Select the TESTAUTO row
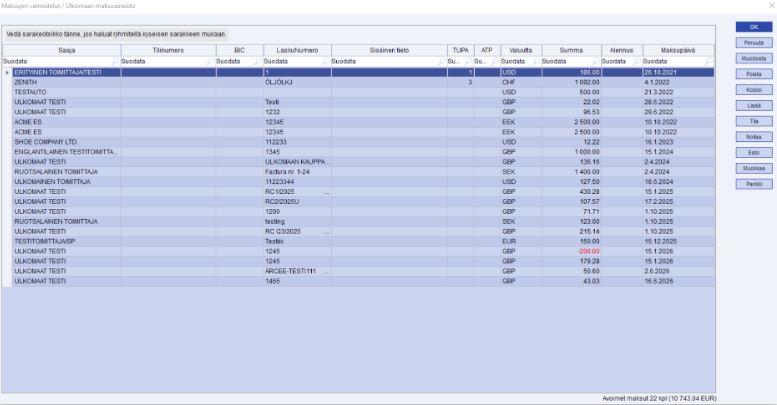 click(x=363, y=92)
